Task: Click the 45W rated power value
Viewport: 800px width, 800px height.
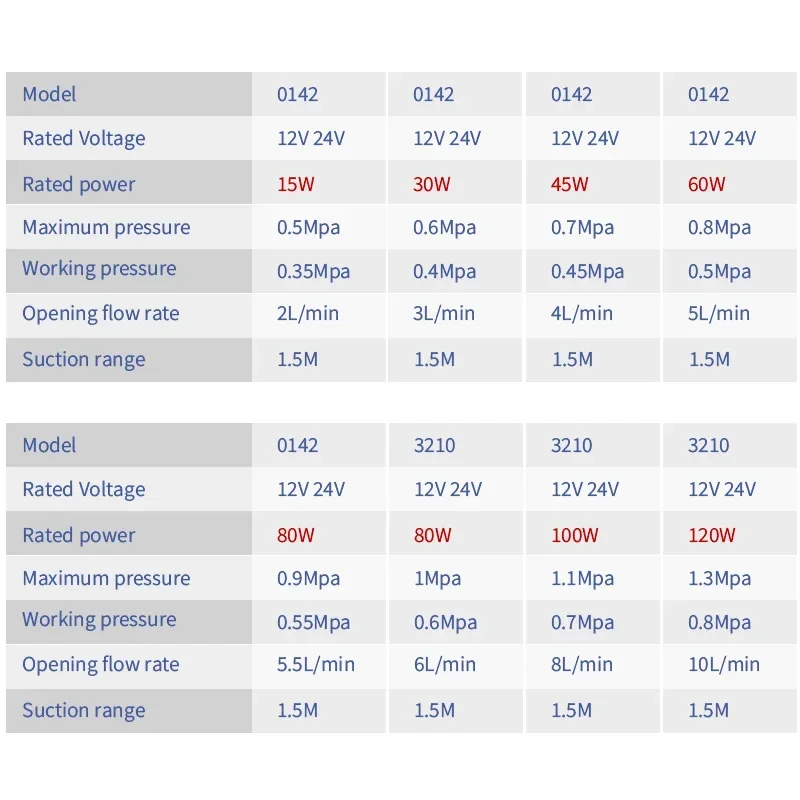Action: pyautogui.click(x=569, y=184)
